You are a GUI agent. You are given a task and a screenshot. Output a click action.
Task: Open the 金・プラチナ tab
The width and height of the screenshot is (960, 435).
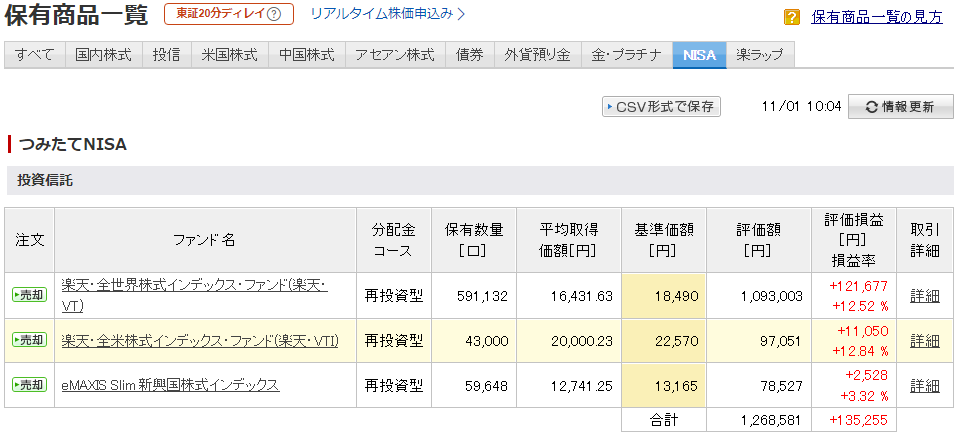626,55
